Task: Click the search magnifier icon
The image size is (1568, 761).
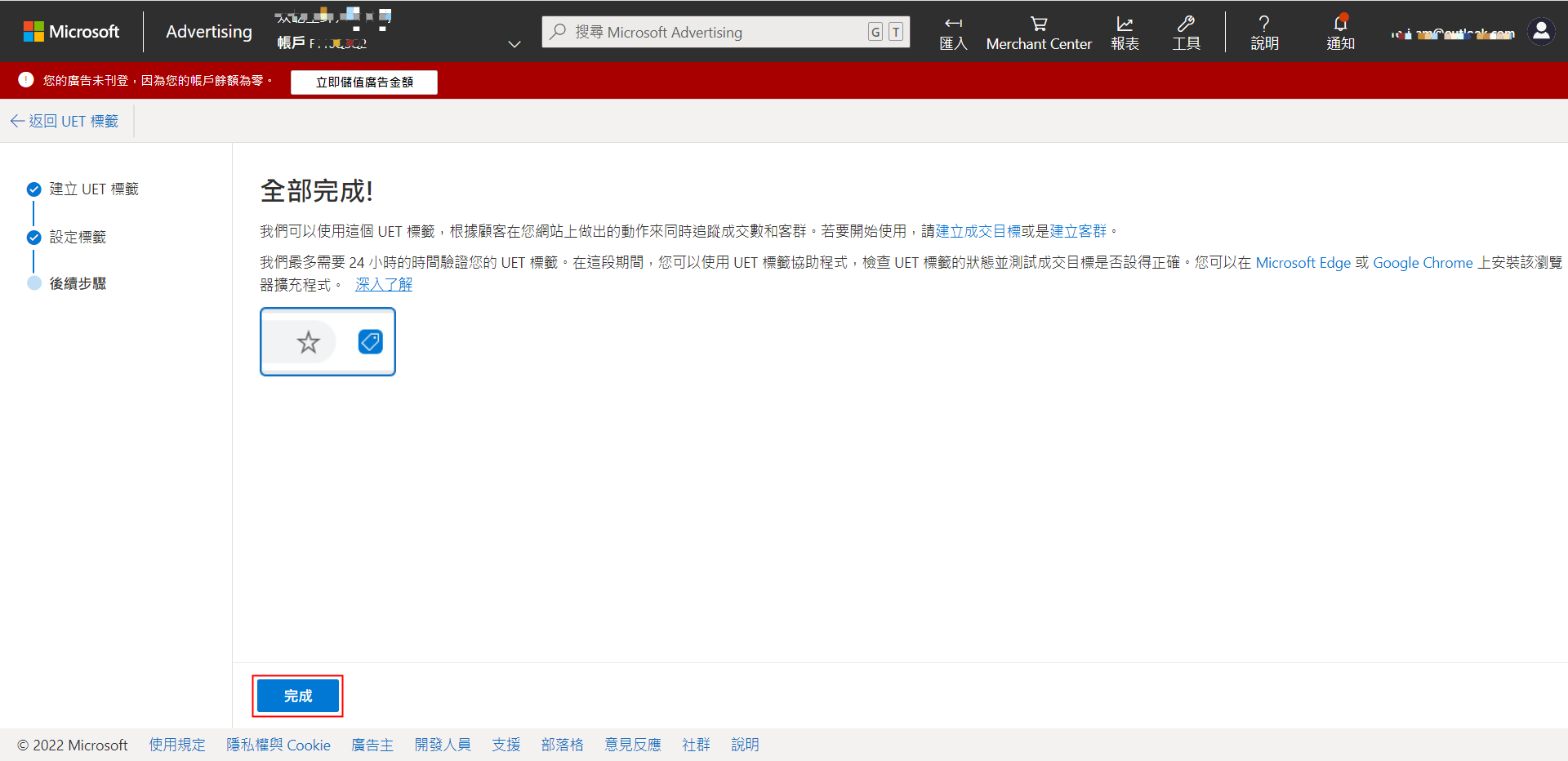Action: click(x=558, y=32)
